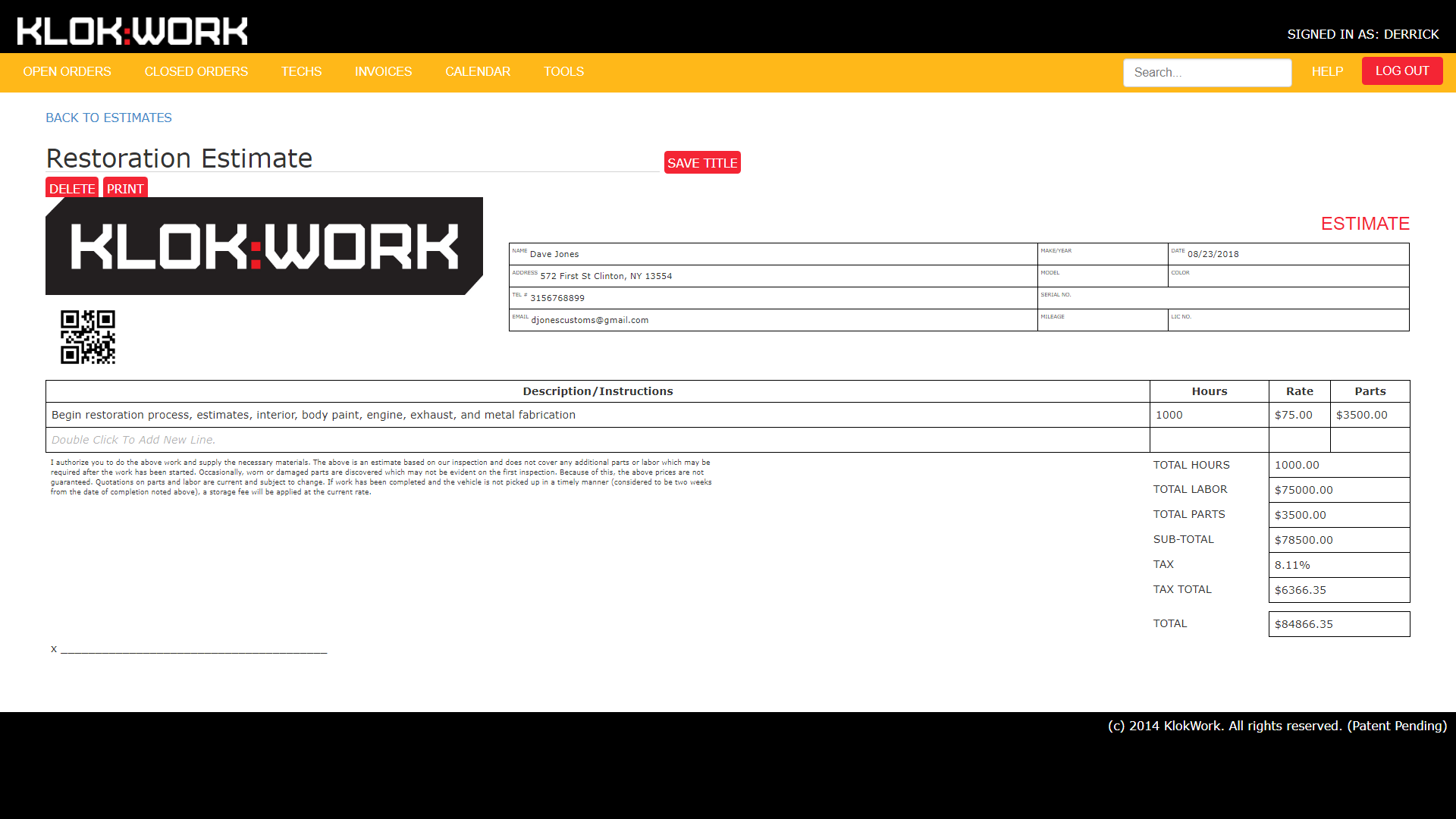
Task: Click the Total Labor value $75000.00
Action: coord(1339,490)
